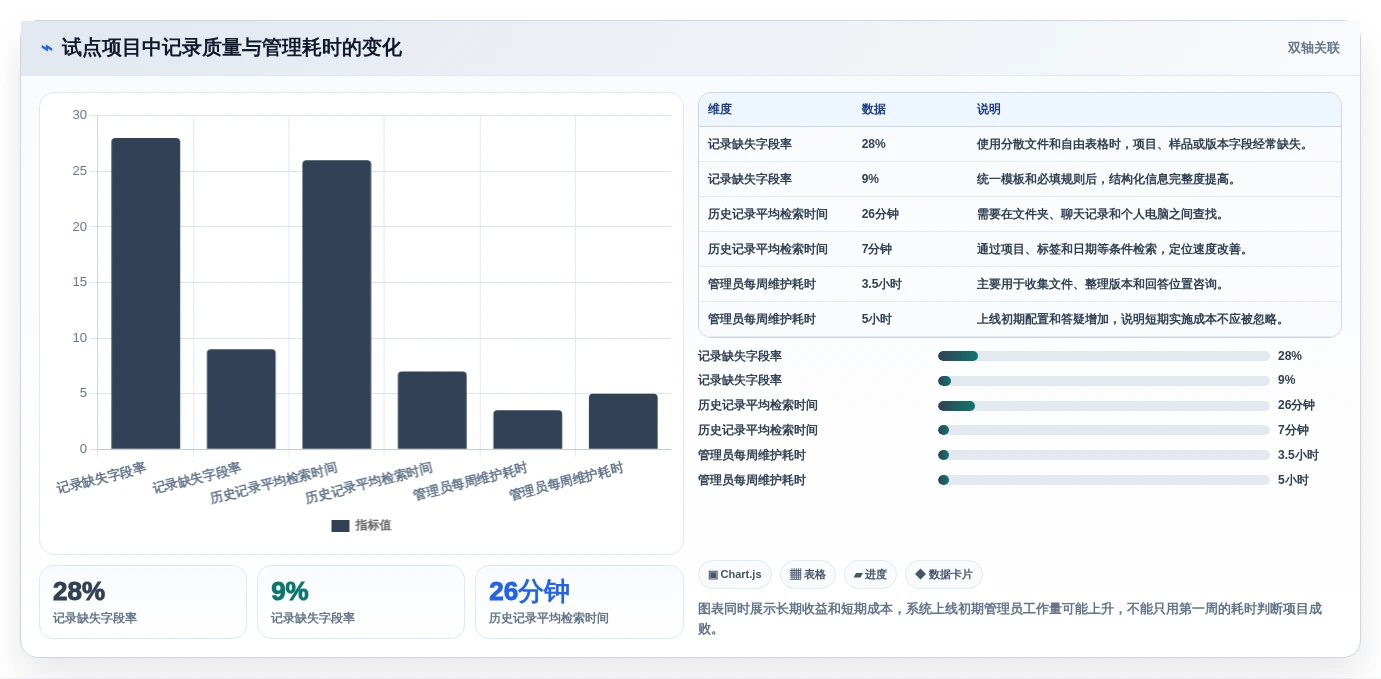Click the progress bar labeled 5小时
This screenshot has width=1381, height=679.
click(x=1104, y=480)
